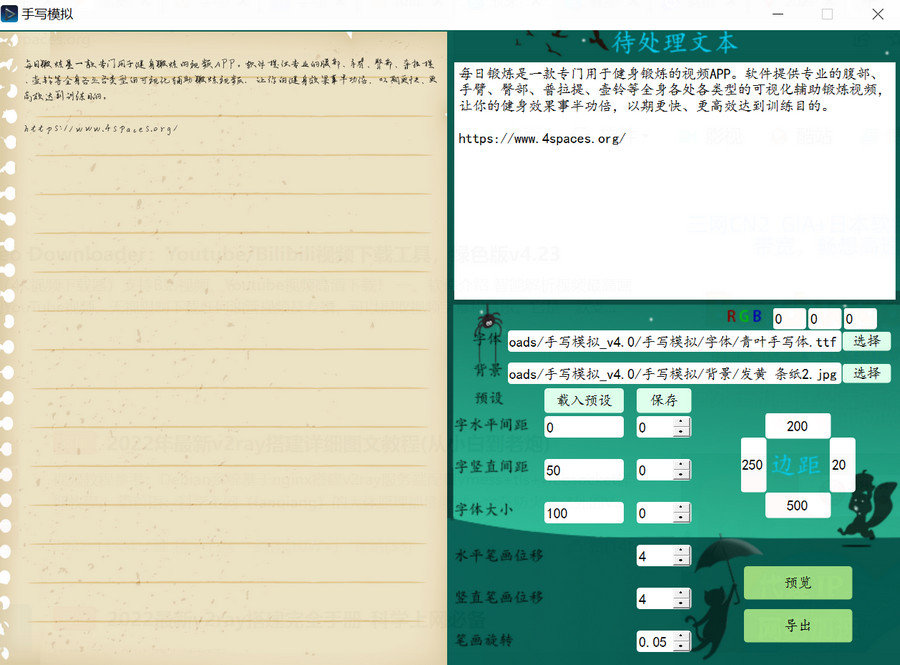The height and width of the screenshot is (665, 900).
Task: Export the result with 导出 button
Action: point(797,626)
